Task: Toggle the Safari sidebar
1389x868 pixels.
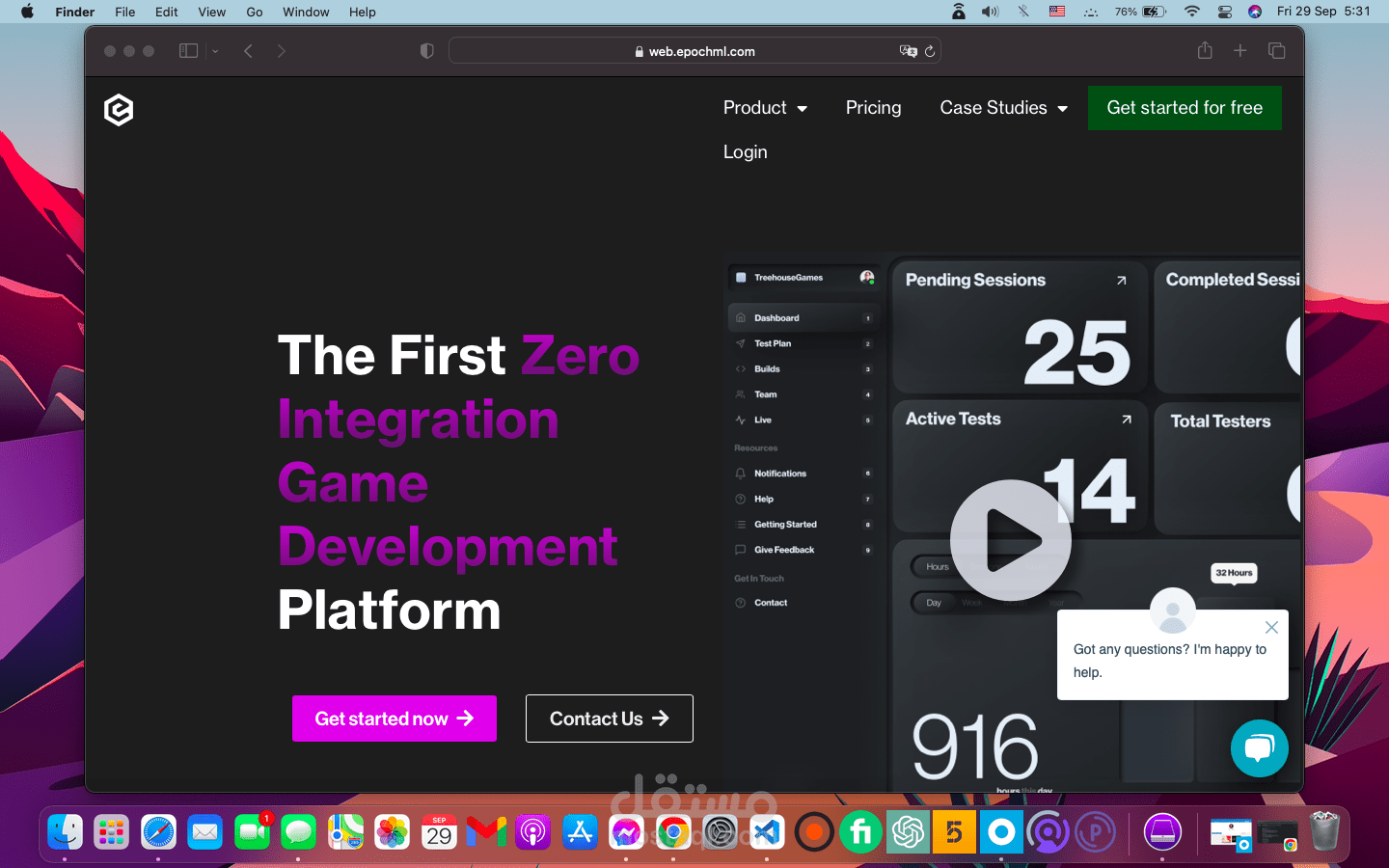Action: point(188,50)
